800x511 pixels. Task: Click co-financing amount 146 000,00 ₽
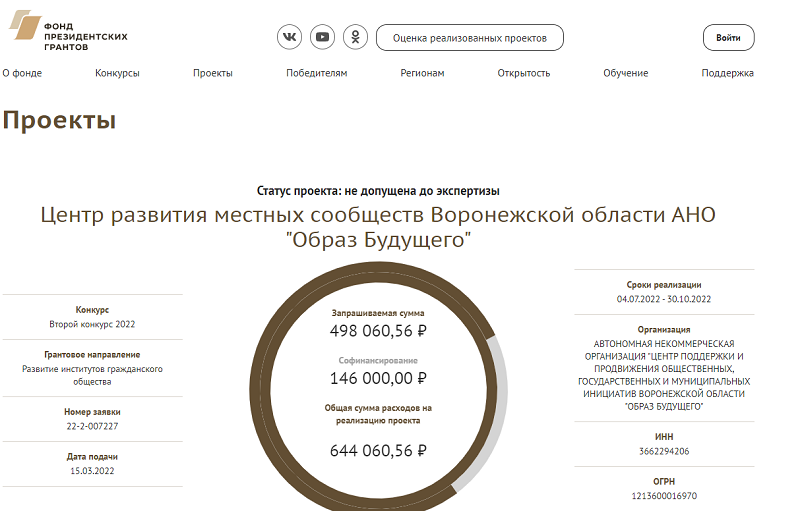[378, 378]
